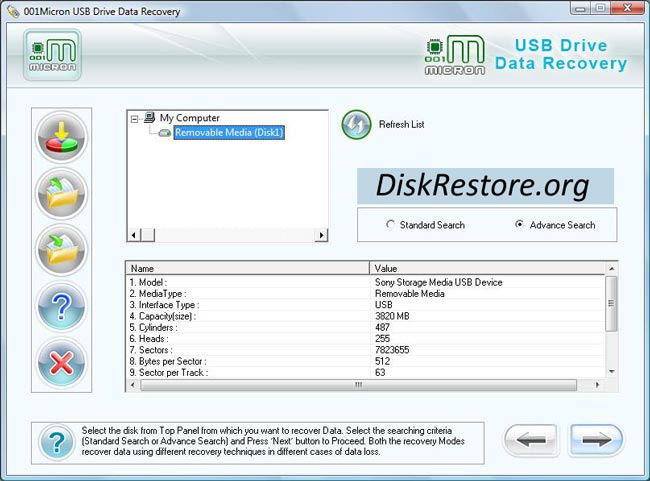Screen dimensions: 650x481
Task: Select the Advance Search radio button
Action: click(519, 224)
